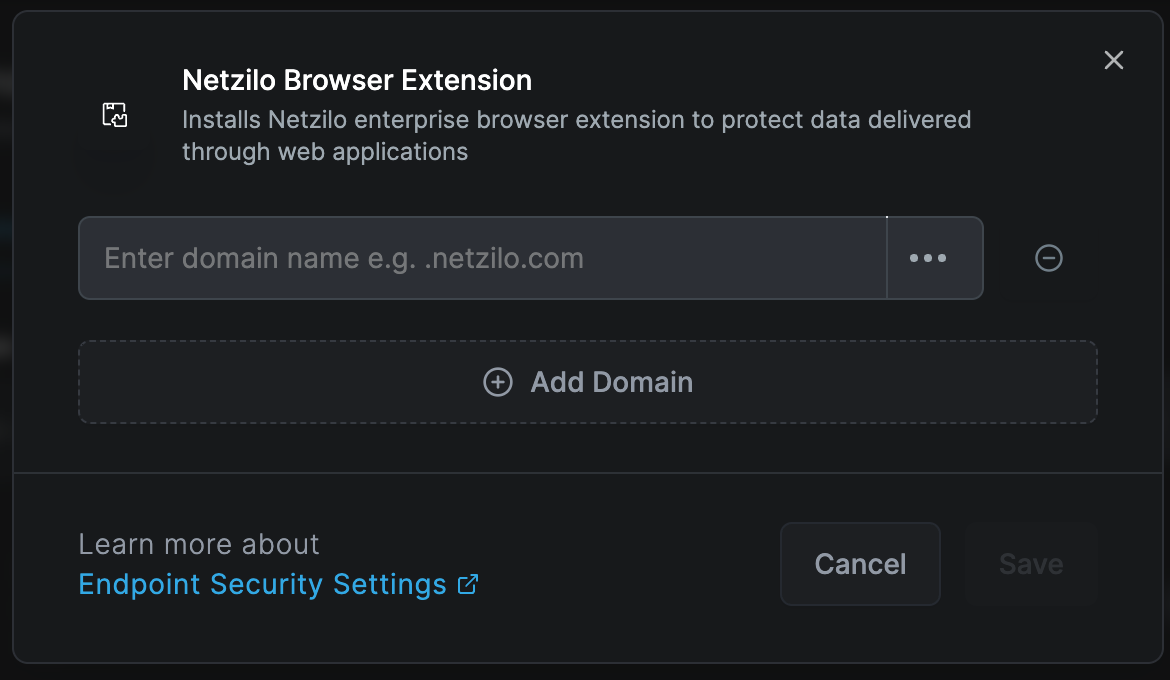Cancel the extension configuration
1170x680 pixels.
(860, 564)
